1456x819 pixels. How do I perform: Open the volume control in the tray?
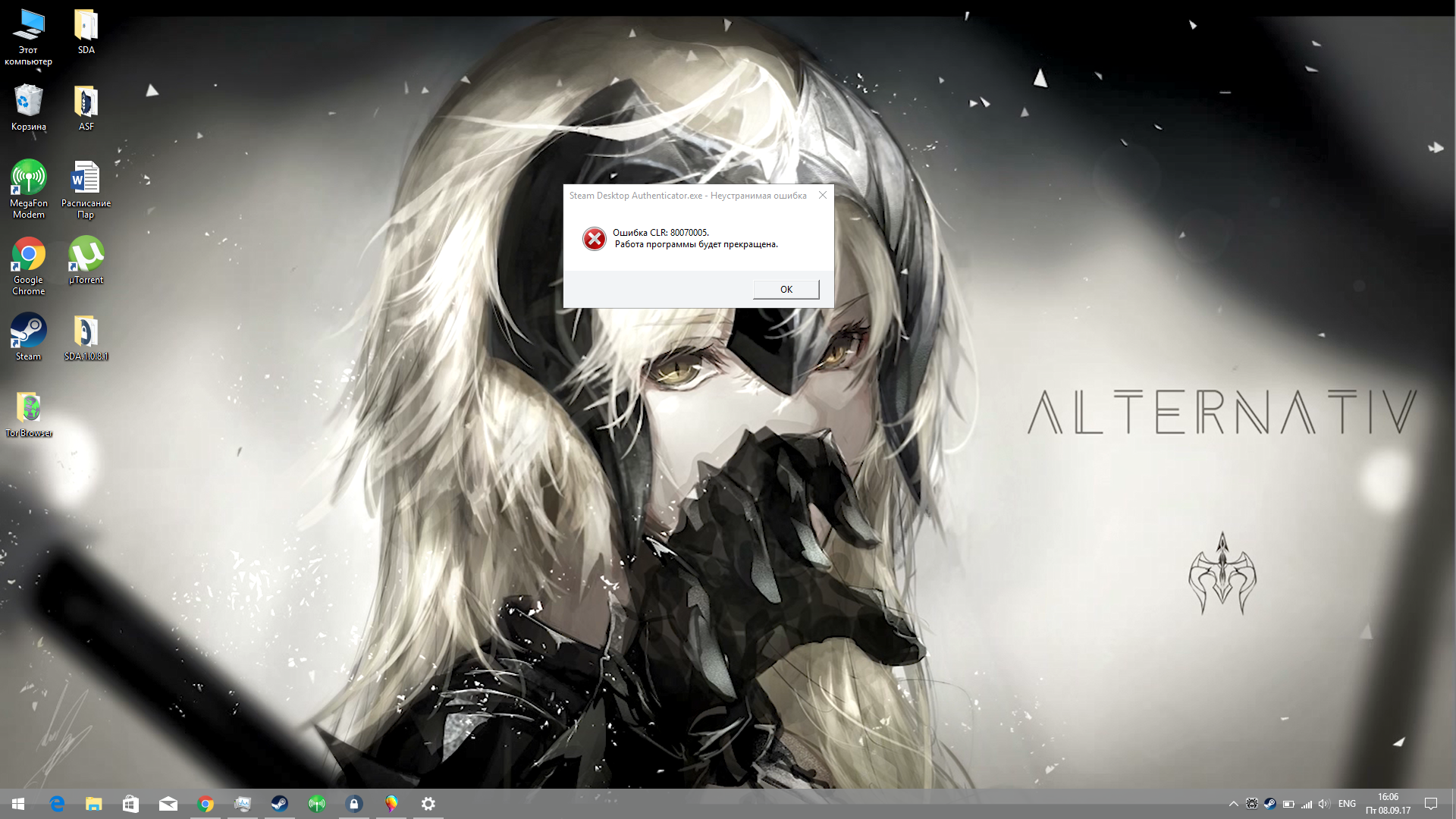[x=1325, y=804]
